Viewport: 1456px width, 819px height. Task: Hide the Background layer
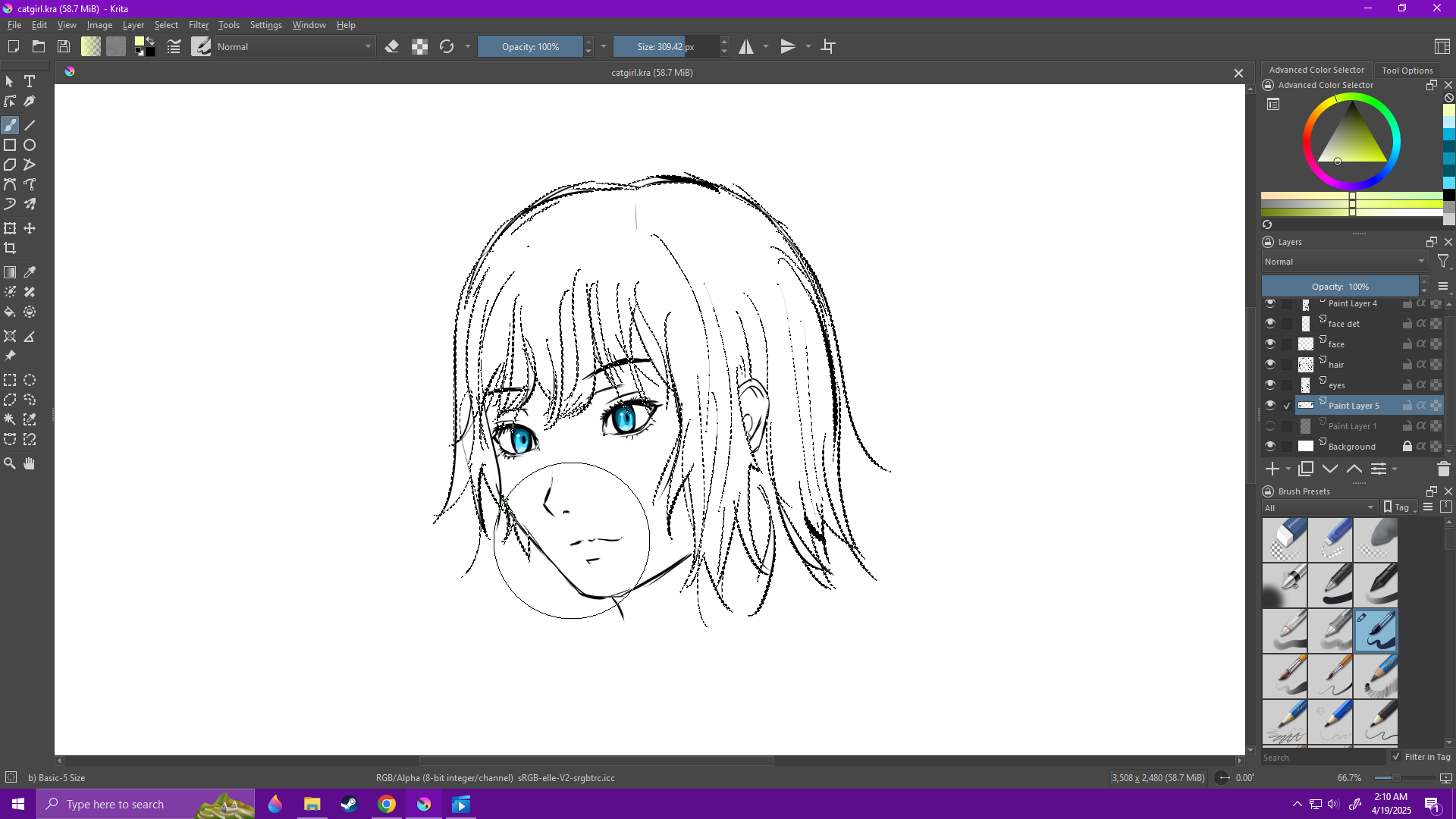(x=1270, y=446)
